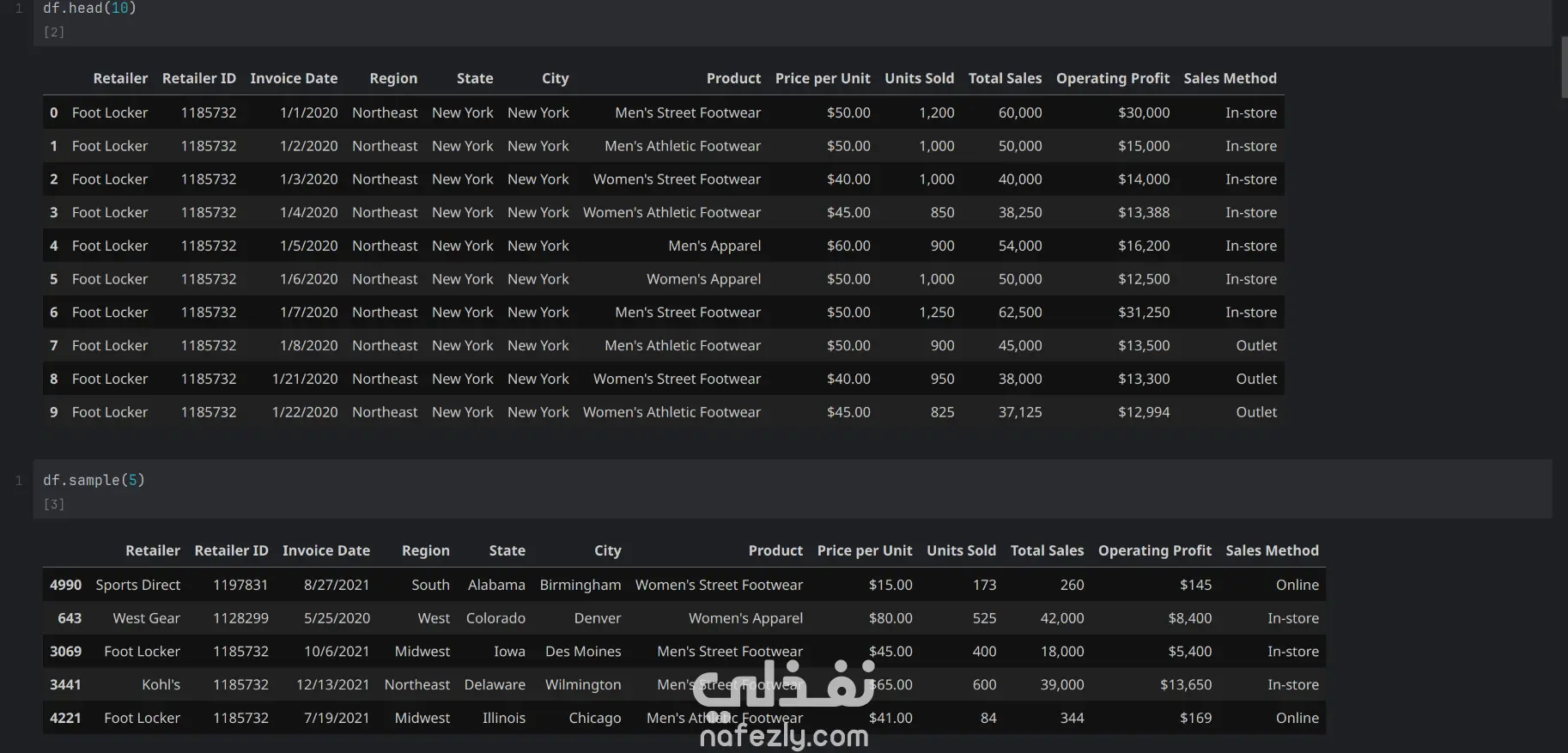Select the units sold value 1,250
Image resolution: width=1568 pixels, height=753 pixels.
point(937,313)
